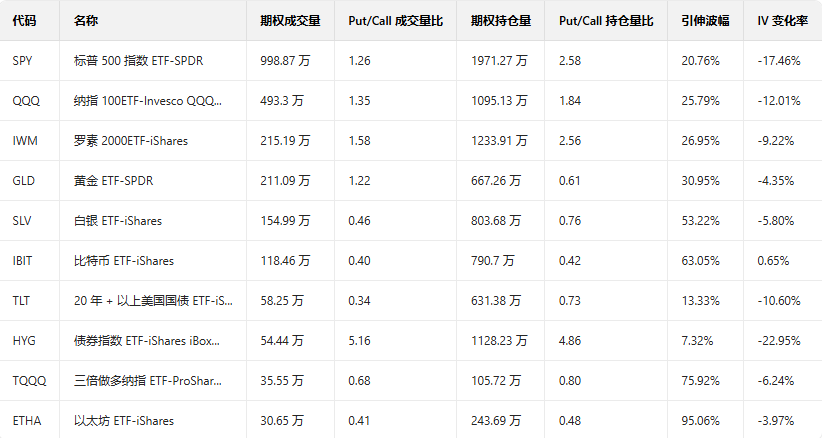
Task: Select the IWM ticker code
Action: [24, 141]
